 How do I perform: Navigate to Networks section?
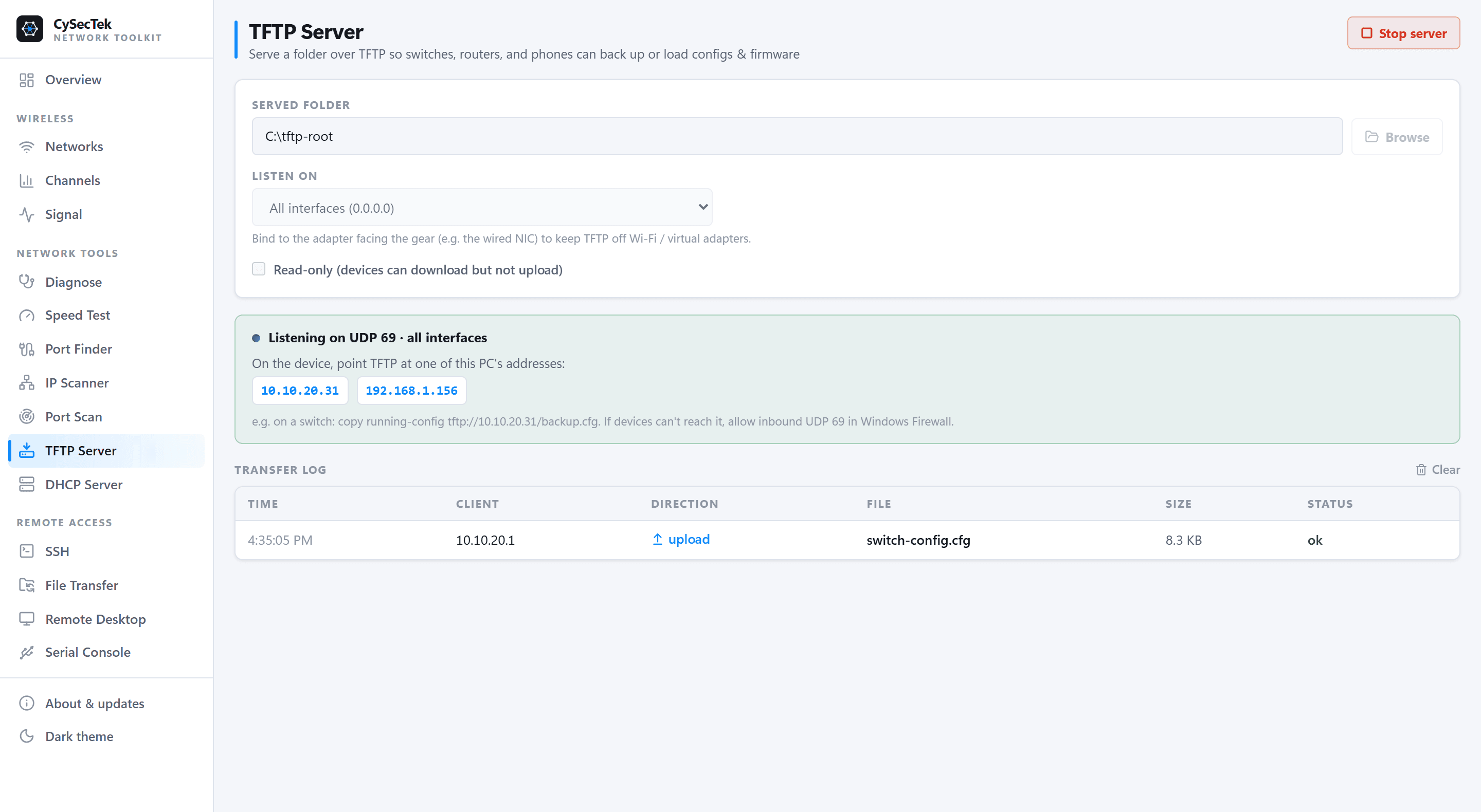(106, 146)
